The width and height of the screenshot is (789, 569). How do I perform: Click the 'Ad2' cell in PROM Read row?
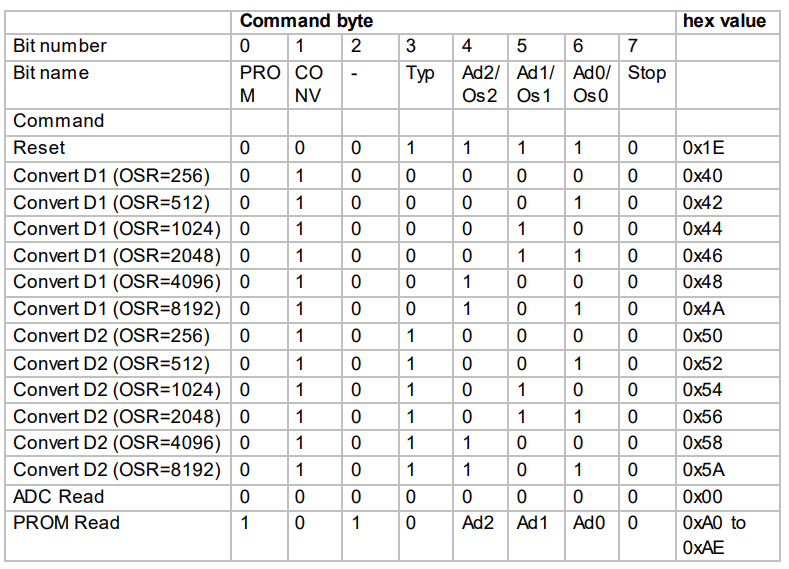(x=478, y=523)
